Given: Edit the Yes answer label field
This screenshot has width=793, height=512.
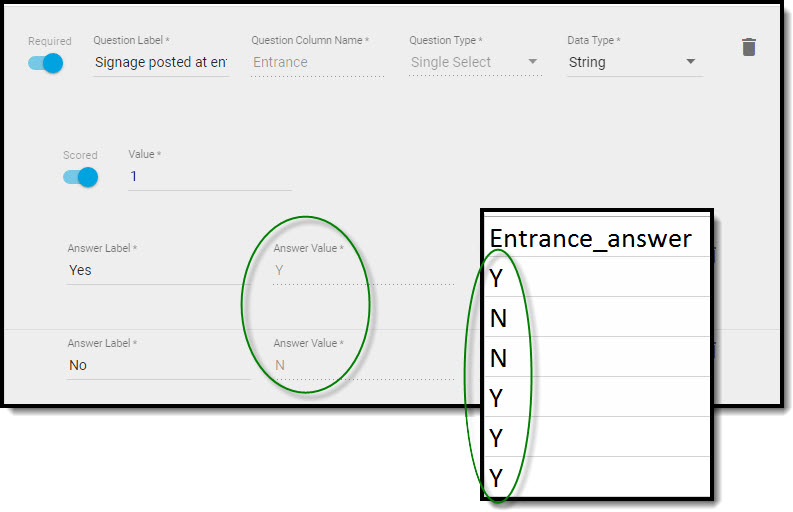Looking at the screenshot, I should [159, 270].
